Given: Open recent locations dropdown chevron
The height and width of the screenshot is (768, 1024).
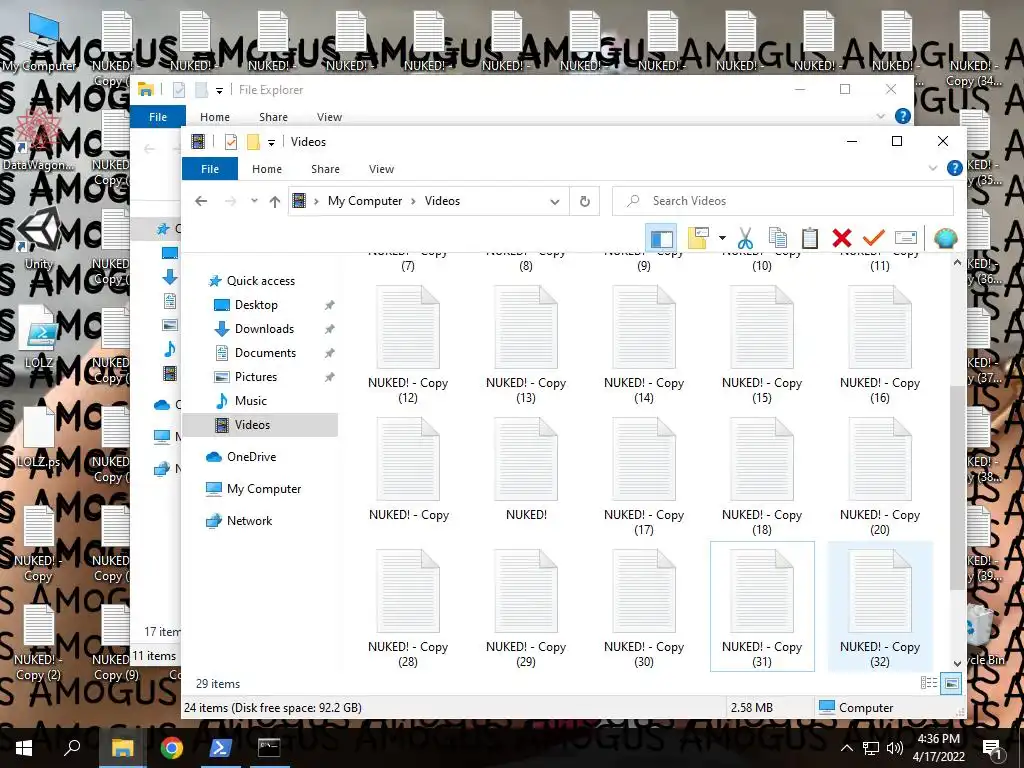Looking at the screenshot, I should tap(254, 201).
